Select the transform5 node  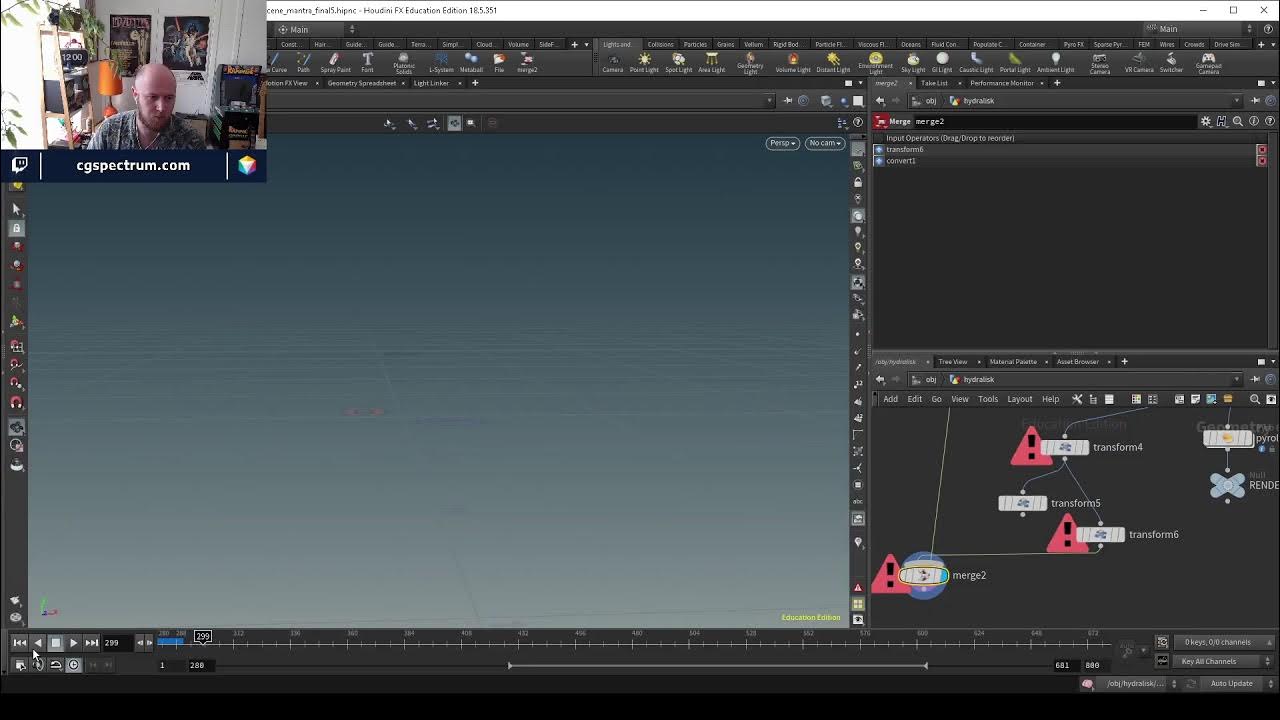[x=1022, y=503]
